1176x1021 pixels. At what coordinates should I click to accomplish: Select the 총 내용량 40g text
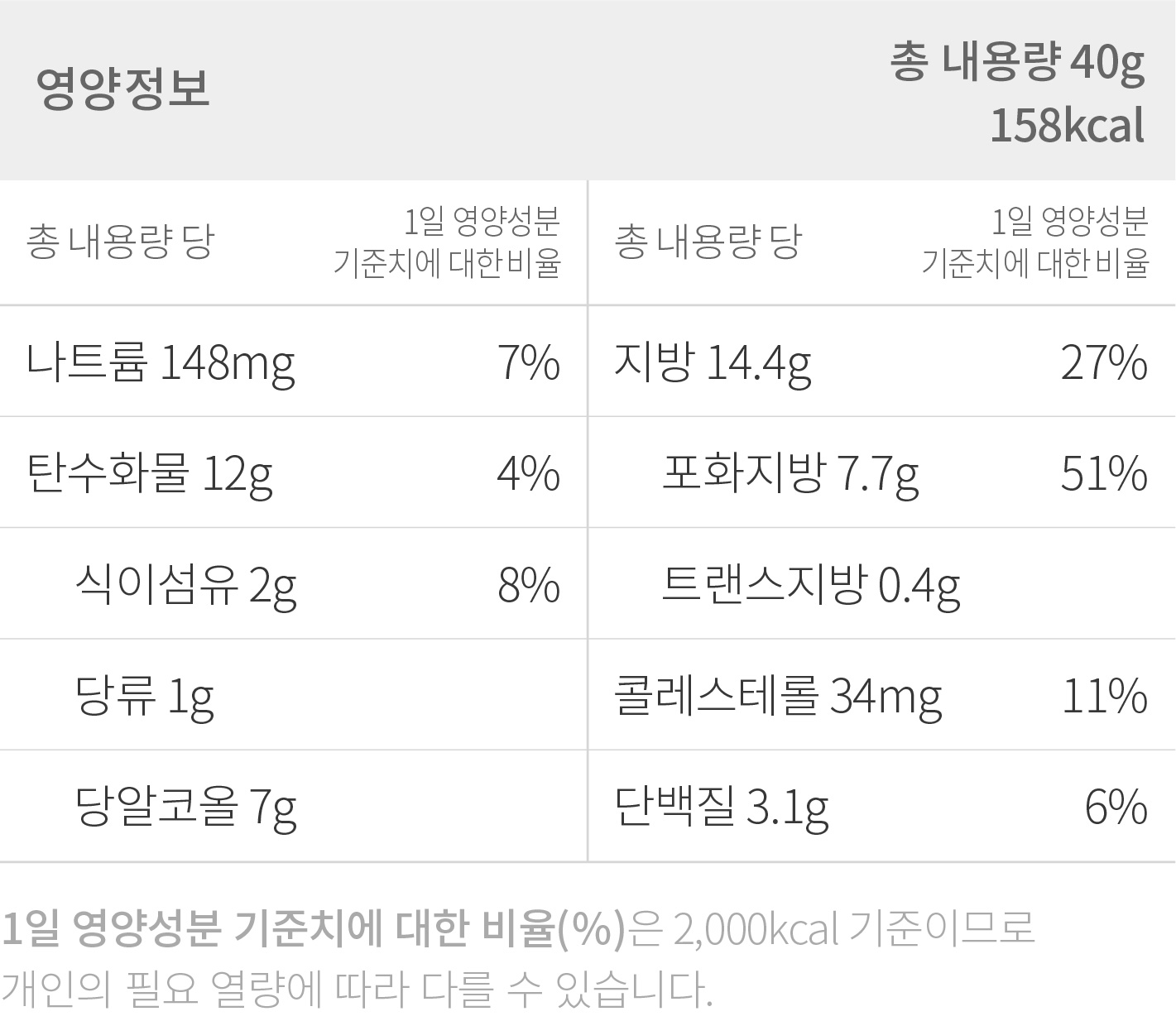1018,63
